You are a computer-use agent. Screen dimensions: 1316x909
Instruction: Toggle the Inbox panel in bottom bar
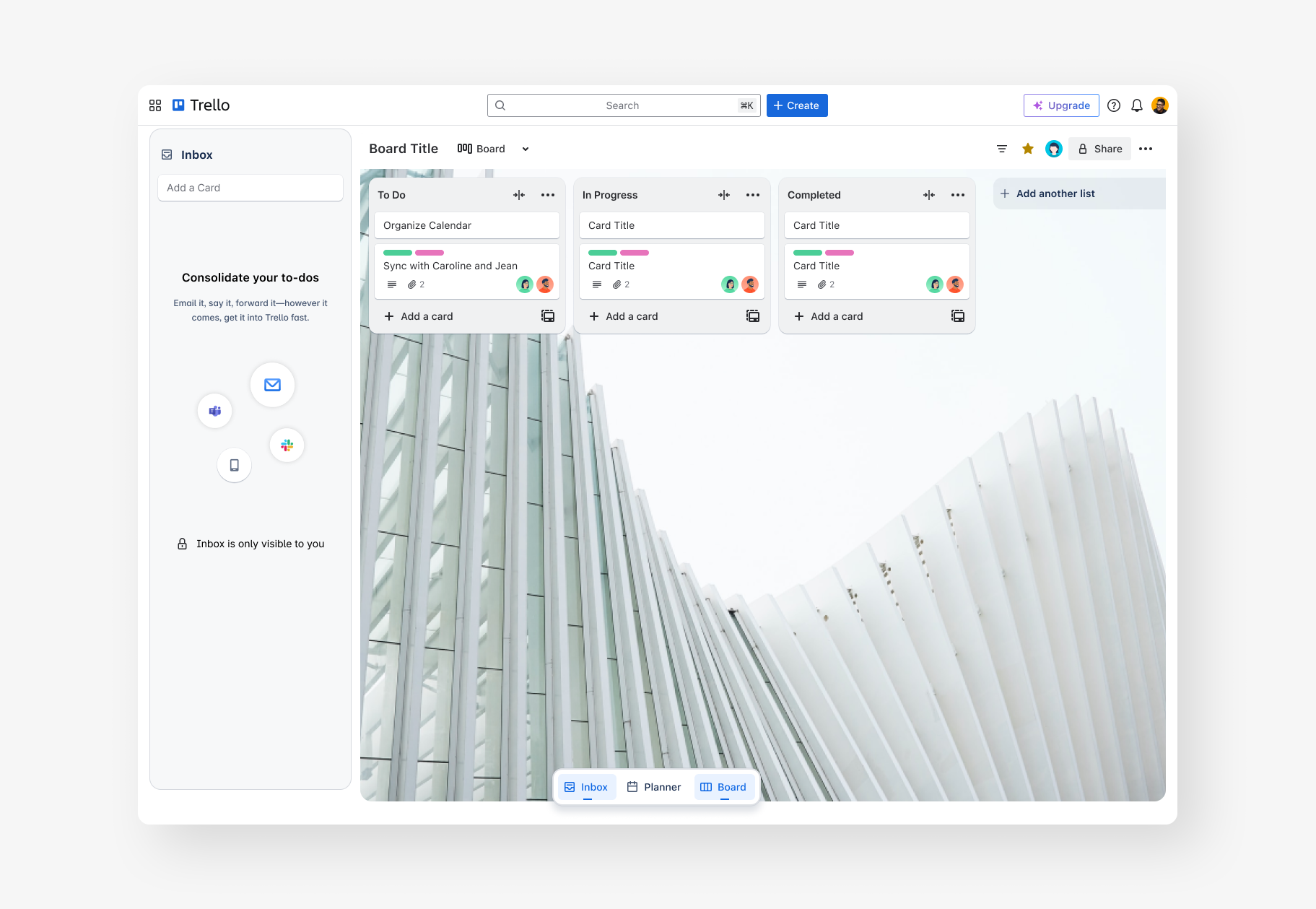pyautogui.click(x=586, y=787)
